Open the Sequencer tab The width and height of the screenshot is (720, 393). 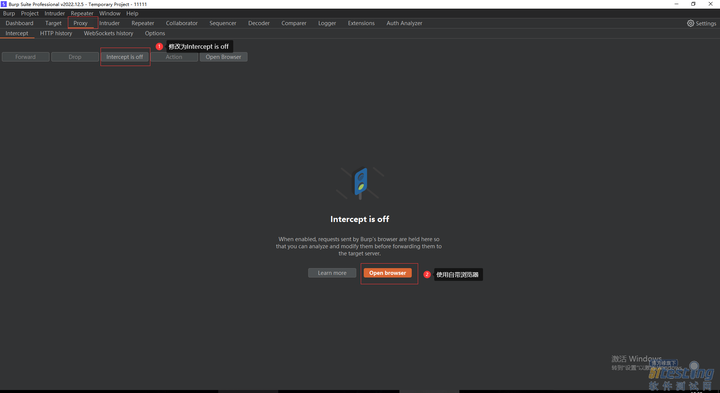(x=223, y=23)
